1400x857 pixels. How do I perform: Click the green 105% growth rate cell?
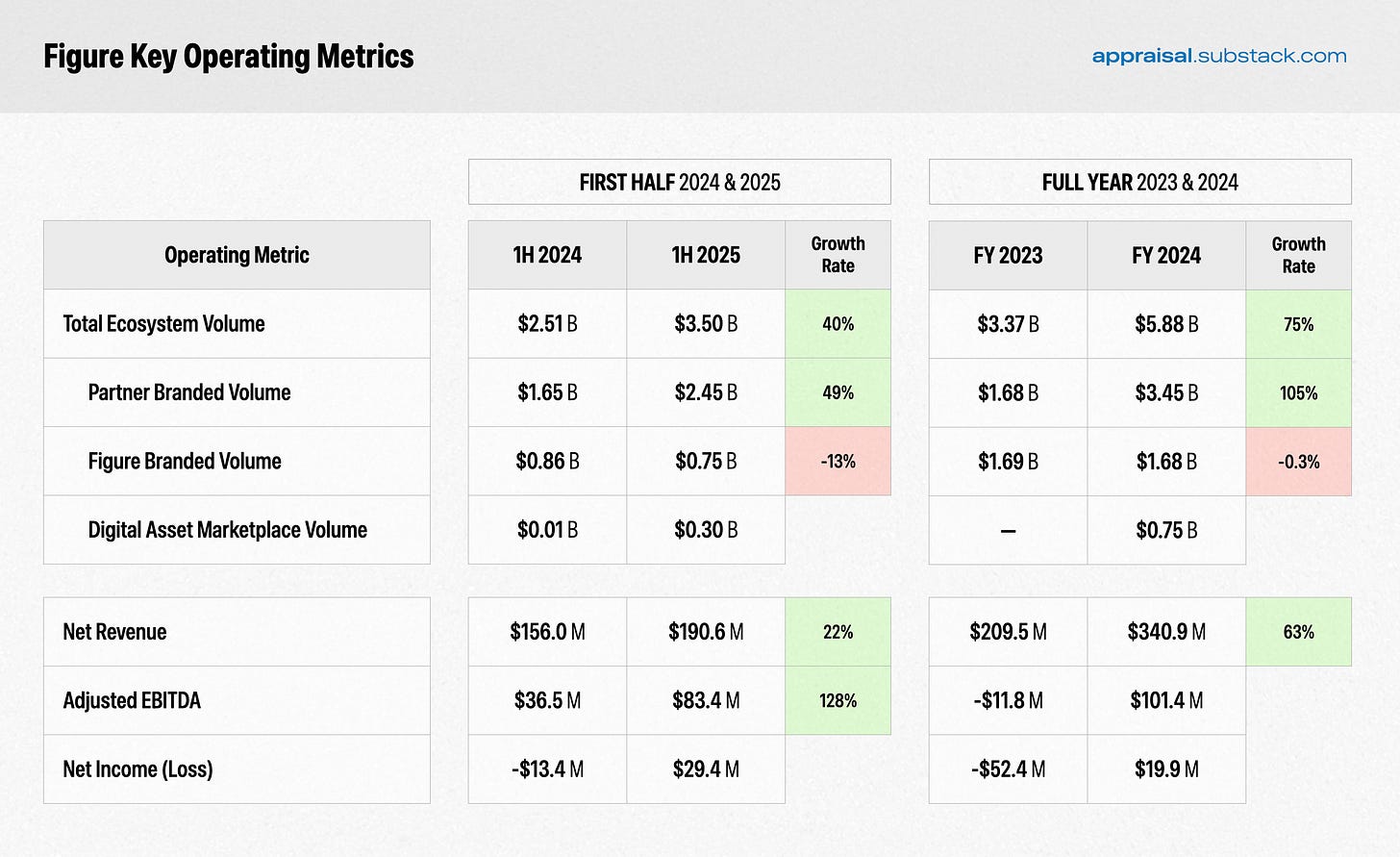[1299, 392]
